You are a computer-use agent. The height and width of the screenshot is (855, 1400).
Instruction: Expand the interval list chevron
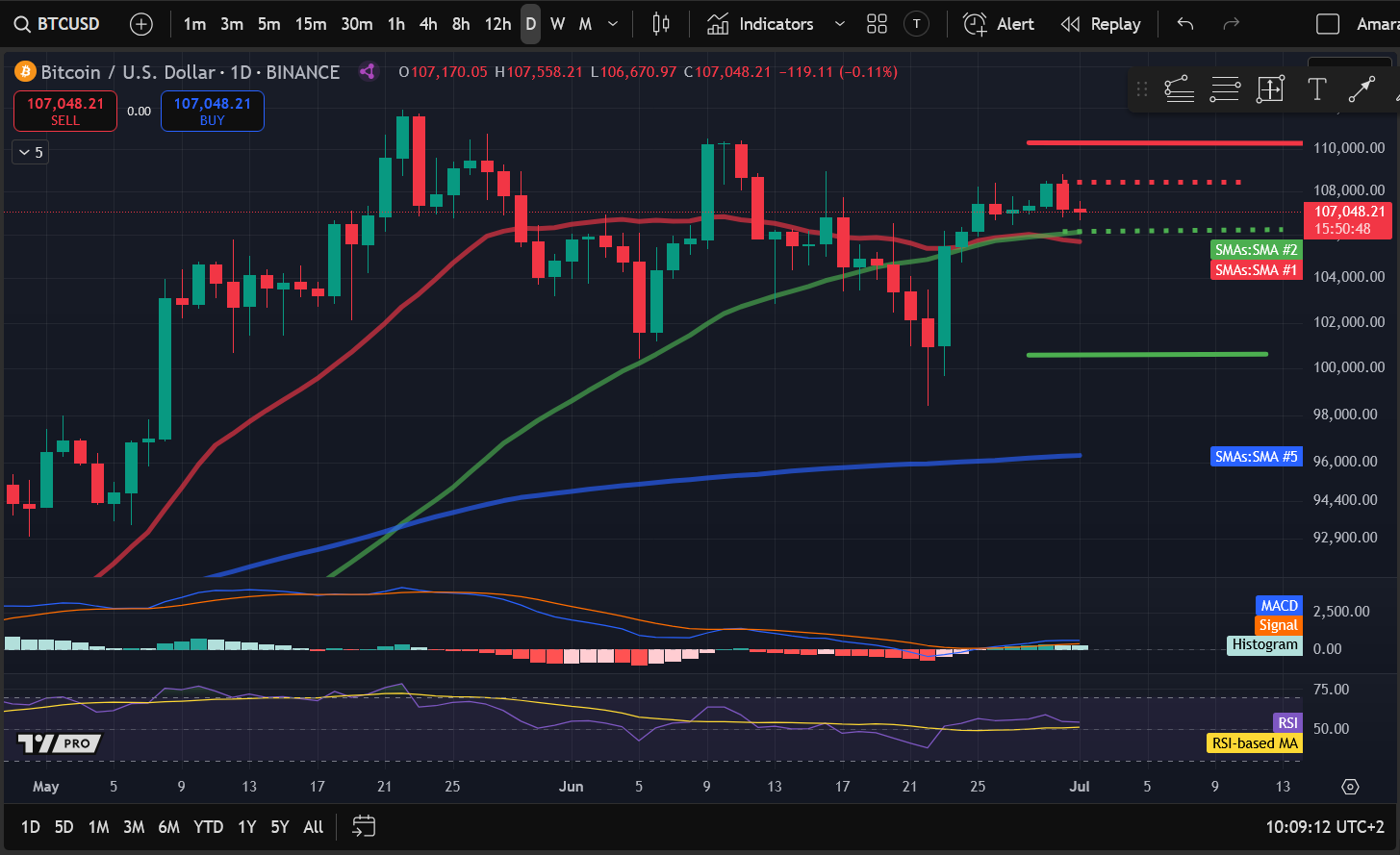point(613,24)
